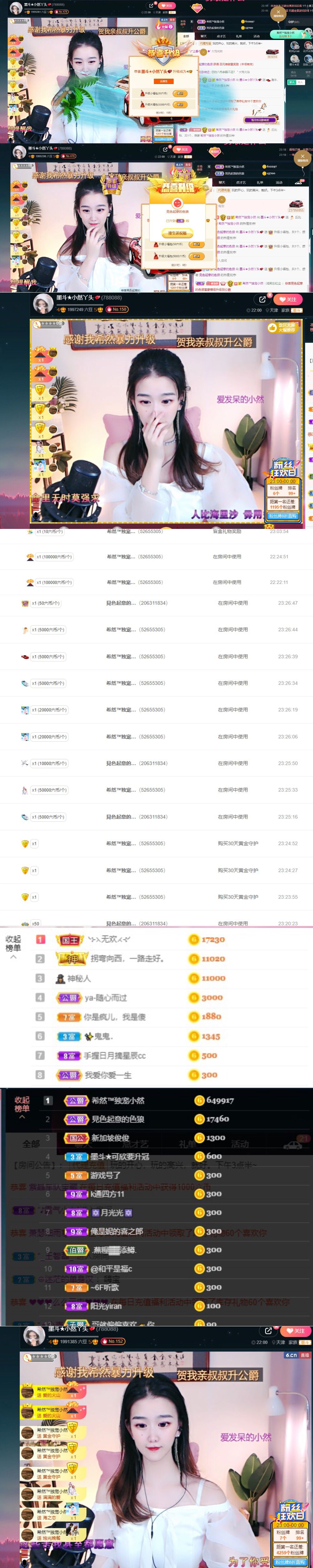
Task: Click share icon in the No.150 stream header
Action: tap(262, 299)
